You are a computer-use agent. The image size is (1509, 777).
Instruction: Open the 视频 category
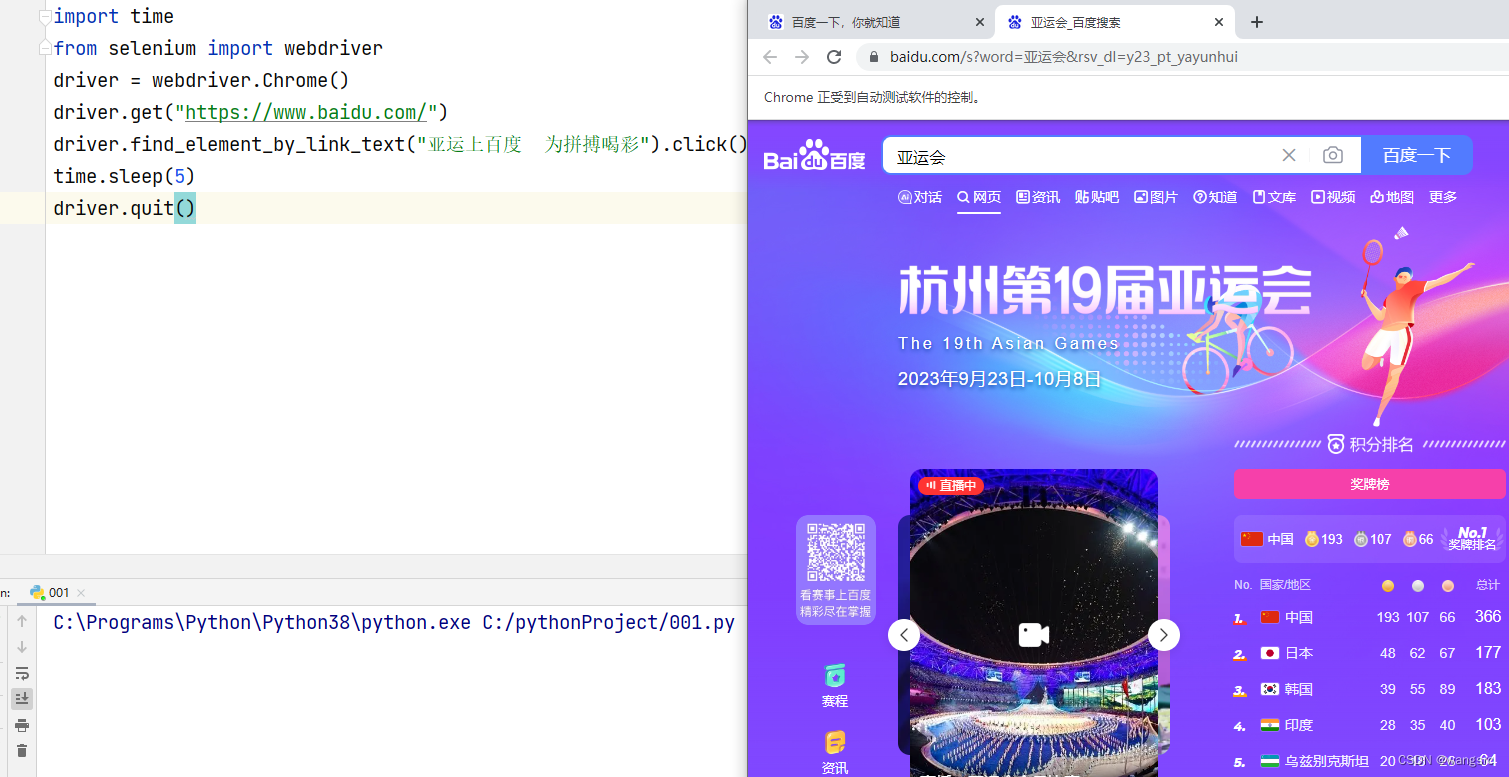1333,197
